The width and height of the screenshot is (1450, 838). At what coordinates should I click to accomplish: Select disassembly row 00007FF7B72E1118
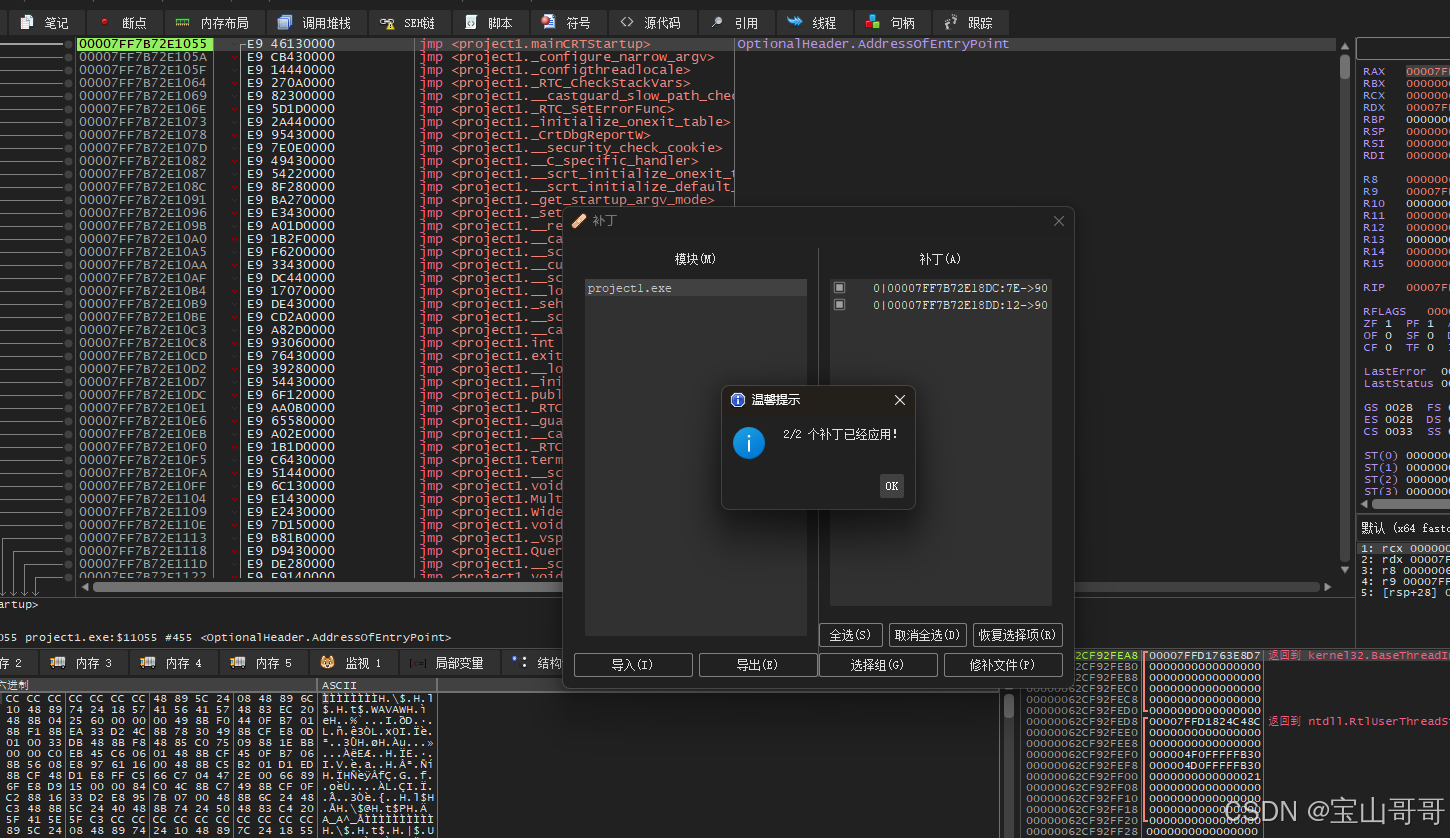click(143, 551)
